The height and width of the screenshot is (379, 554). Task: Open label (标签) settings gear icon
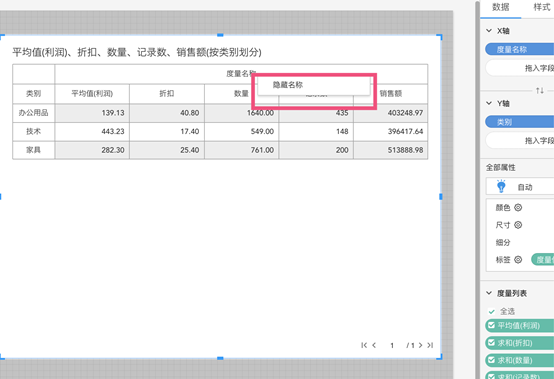point(518,260)
